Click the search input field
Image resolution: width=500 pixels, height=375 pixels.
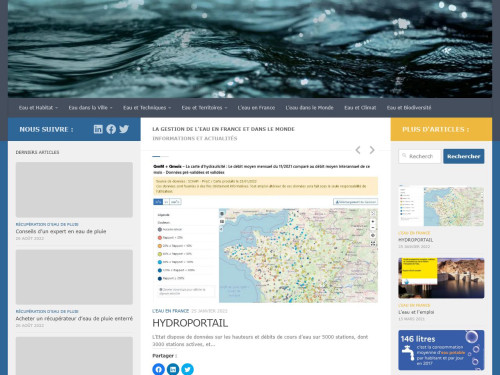(x=420, y=156)
